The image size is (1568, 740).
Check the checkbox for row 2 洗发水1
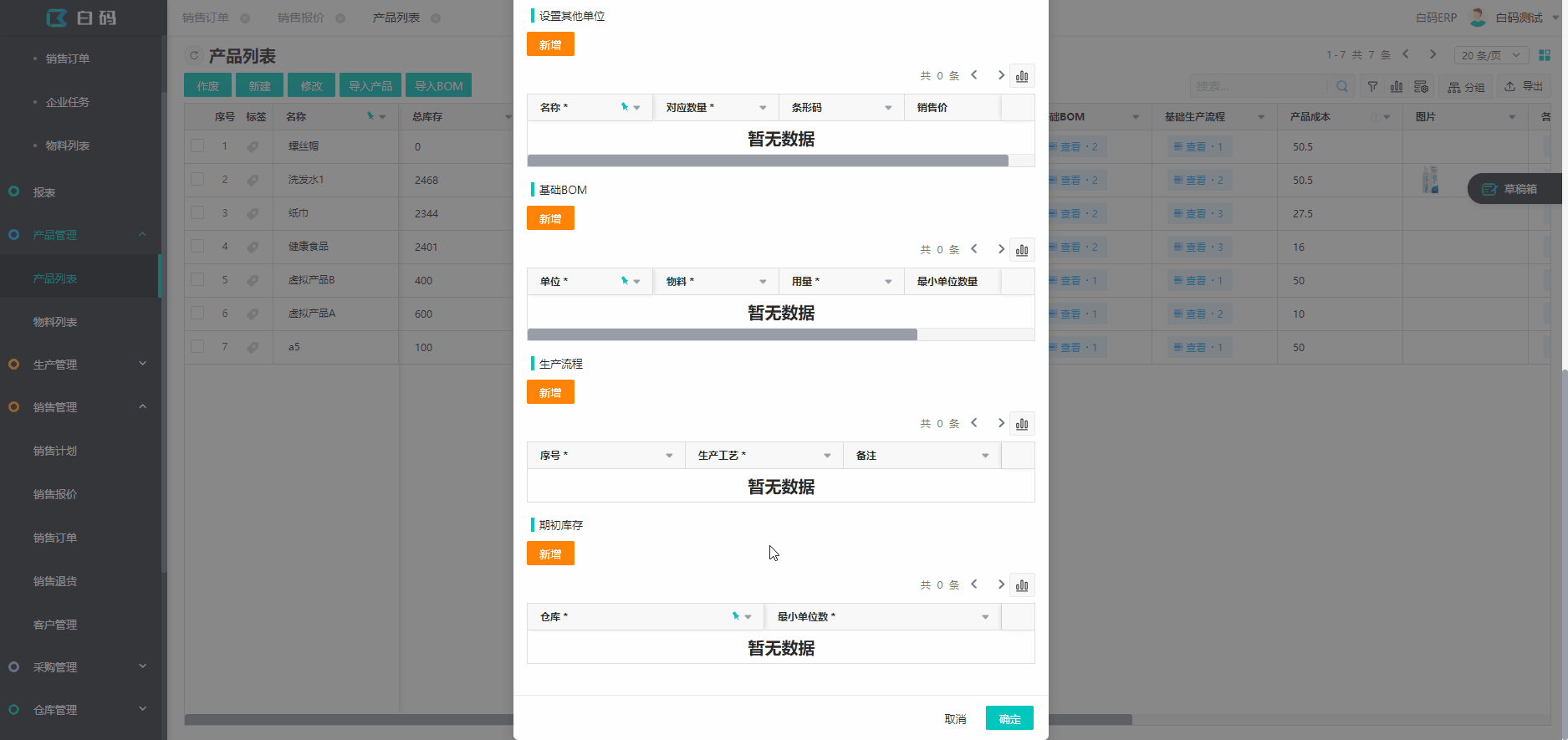click(x=197, y=179)
